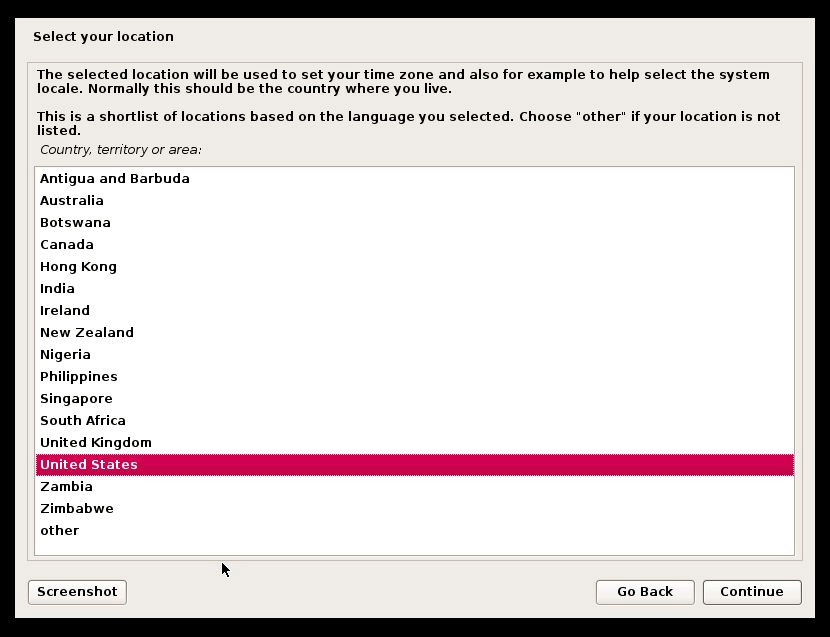Choose New Zealand from the list
The height and width of the screenshot is (637, 830).
85,332
